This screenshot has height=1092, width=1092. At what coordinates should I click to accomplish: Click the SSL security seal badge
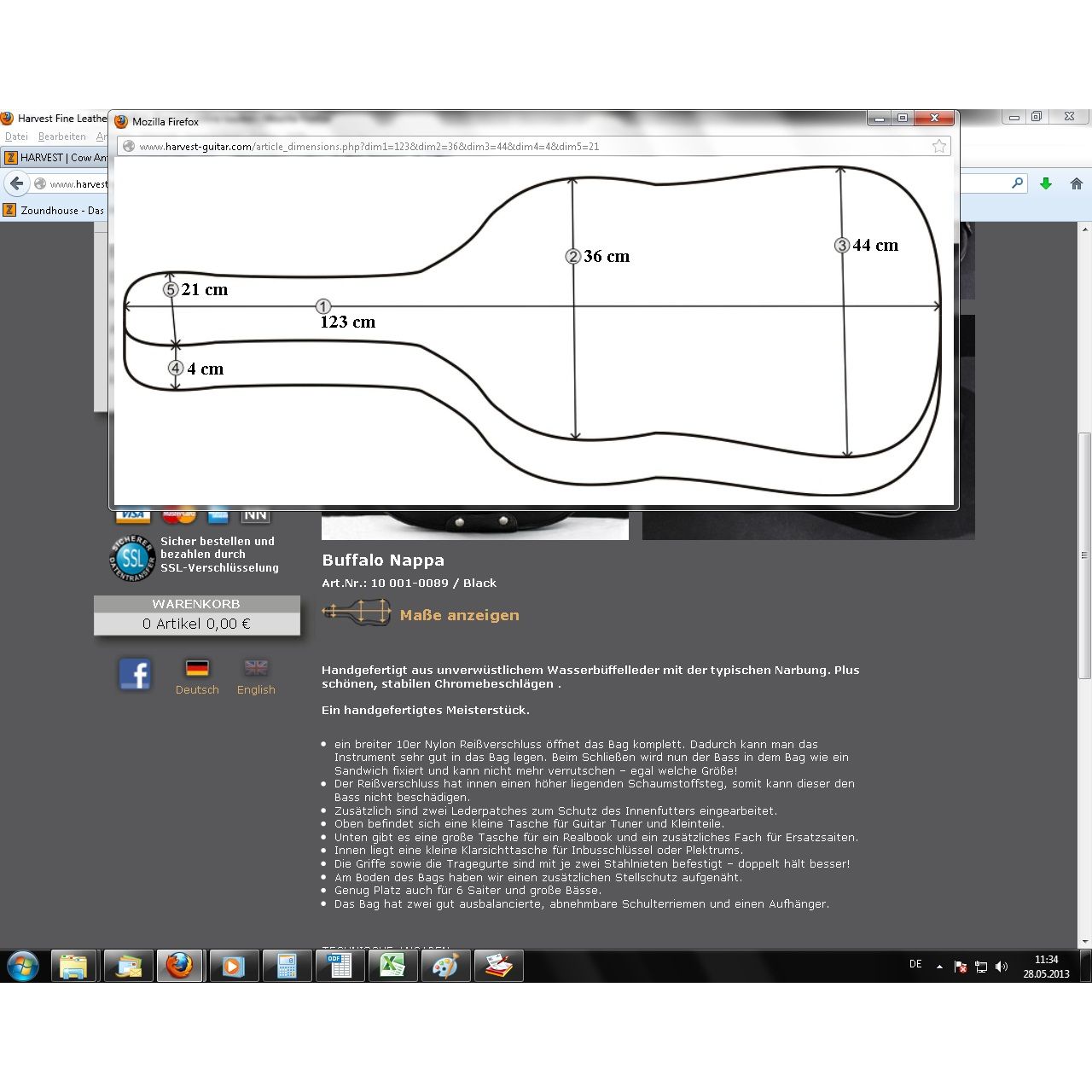pyautogui.click(x=132, y=558)
